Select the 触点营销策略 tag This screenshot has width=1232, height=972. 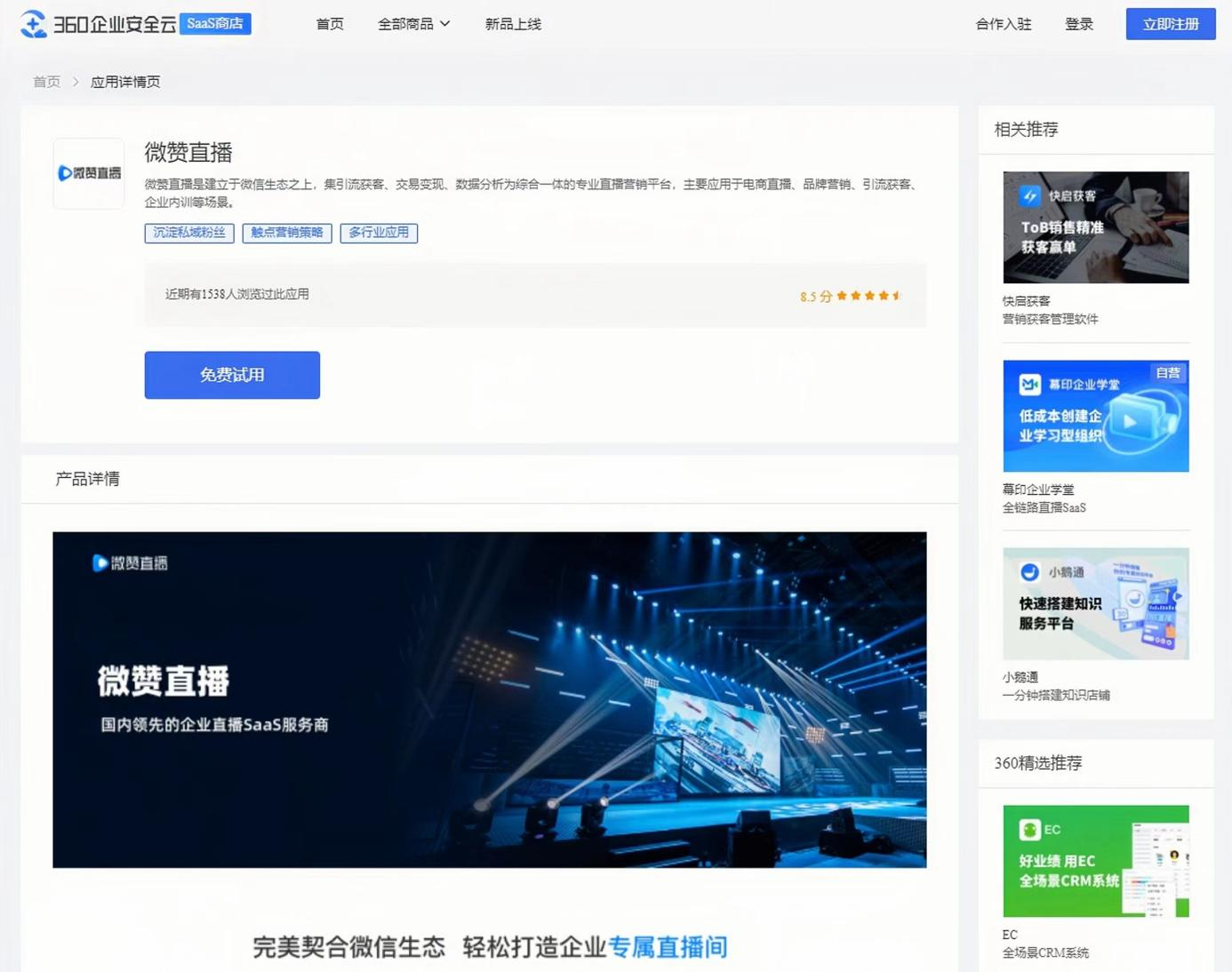(287, 233)
